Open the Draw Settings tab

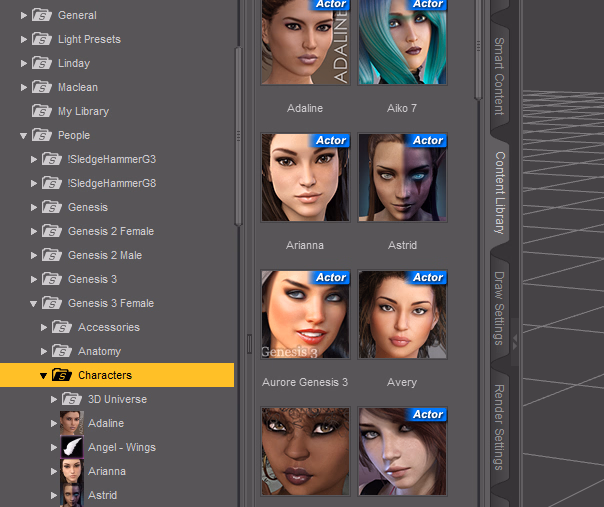tap(498, 308)
